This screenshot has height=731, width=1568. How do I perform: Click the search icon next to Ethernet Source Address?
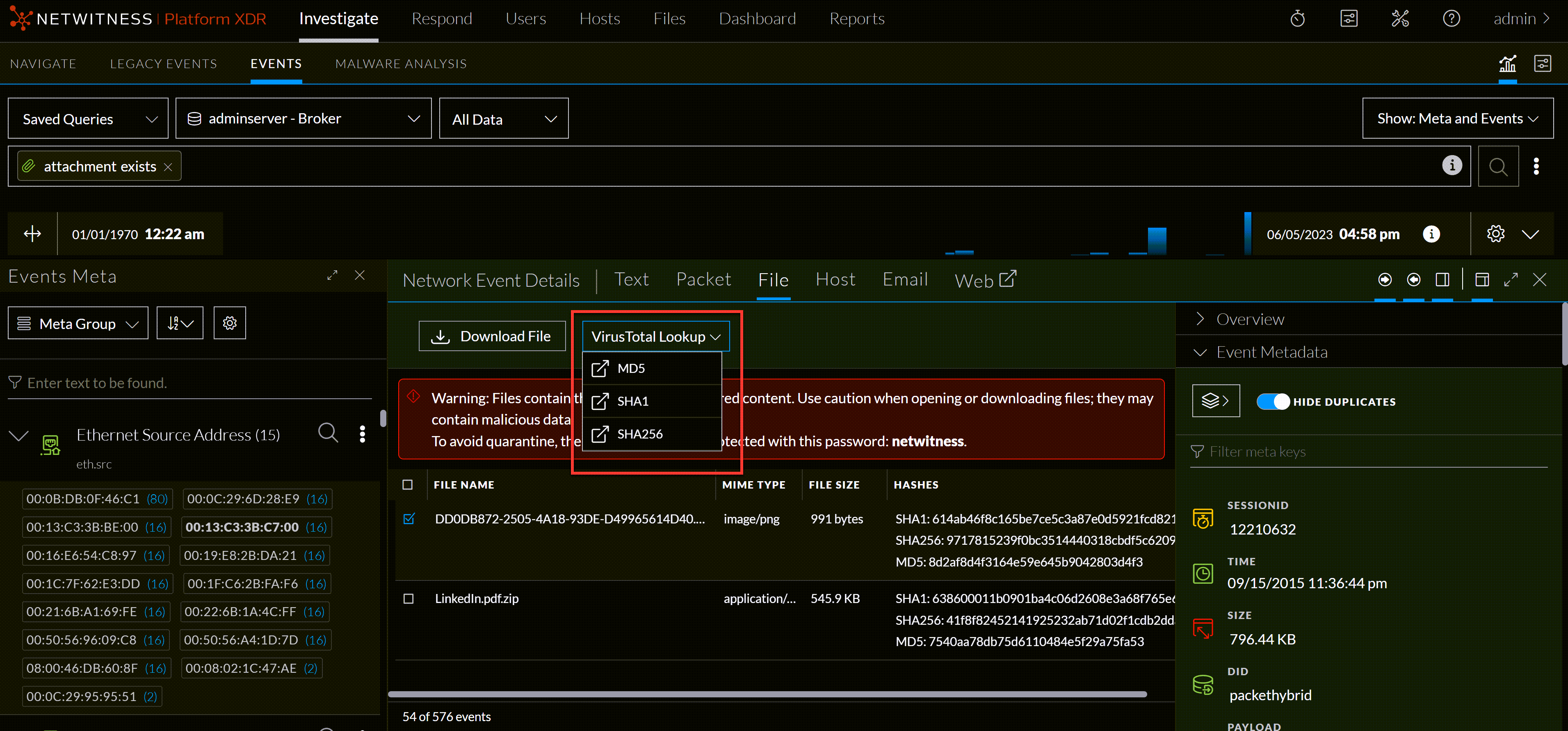pyautogui.click(x=328, y=433)
